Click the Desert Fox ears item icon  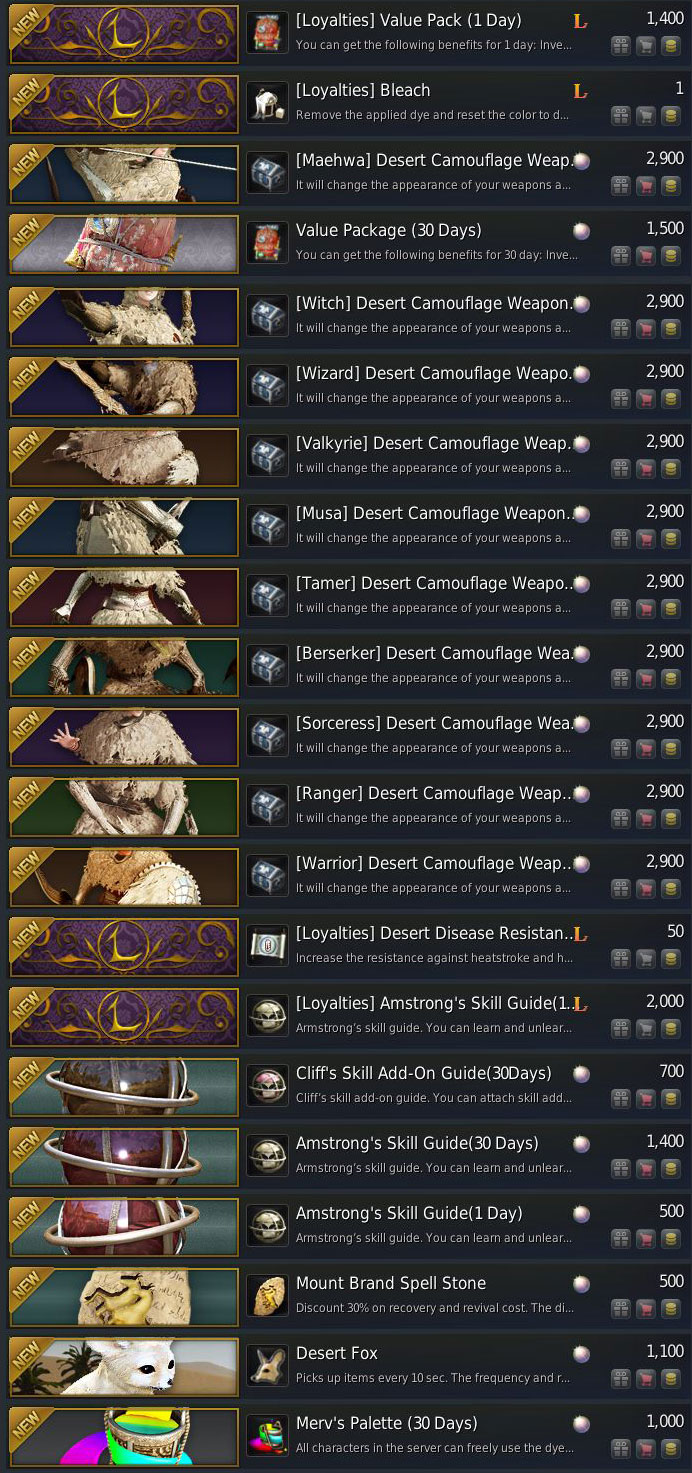(267, 1366)
